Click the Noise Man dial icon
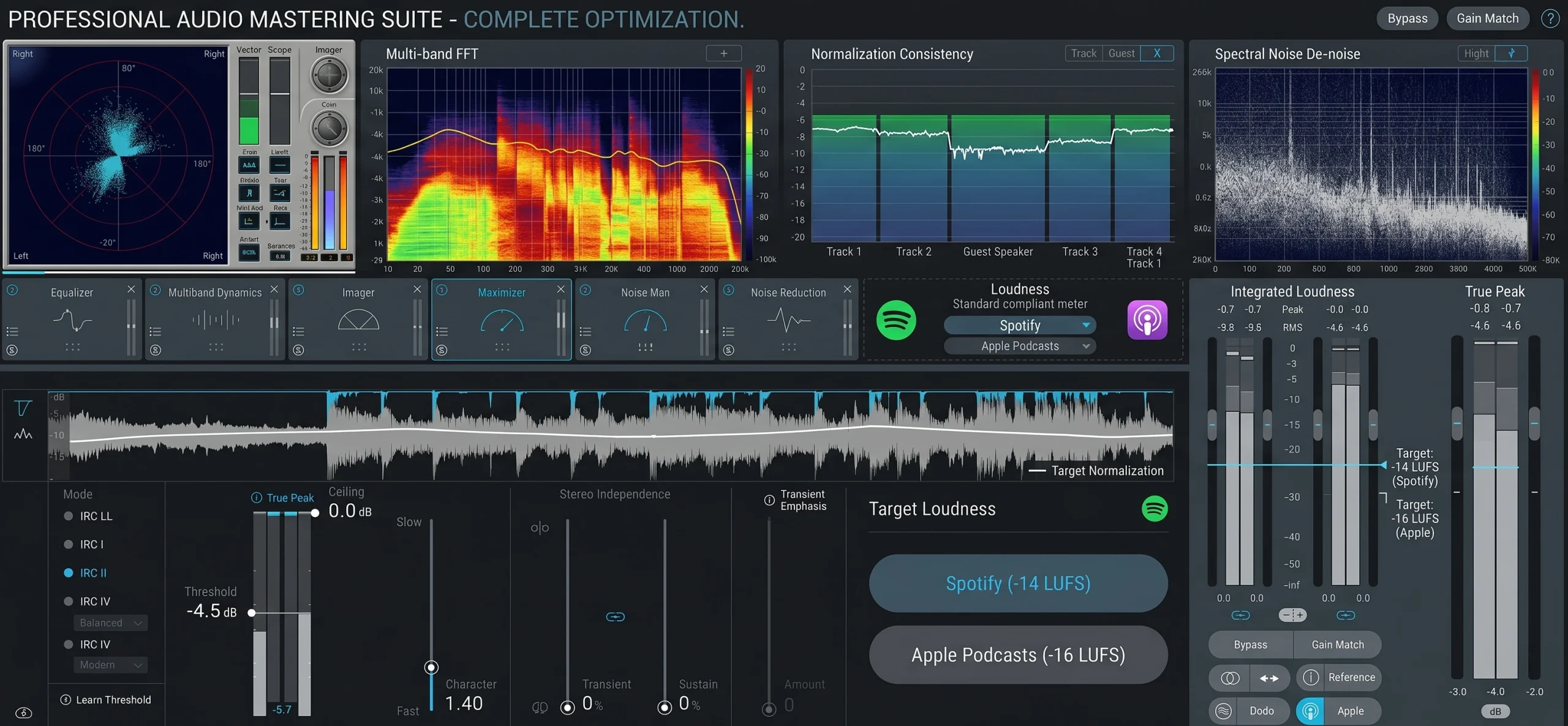This screenshot has width=1568, height=726. pos(646,321)
